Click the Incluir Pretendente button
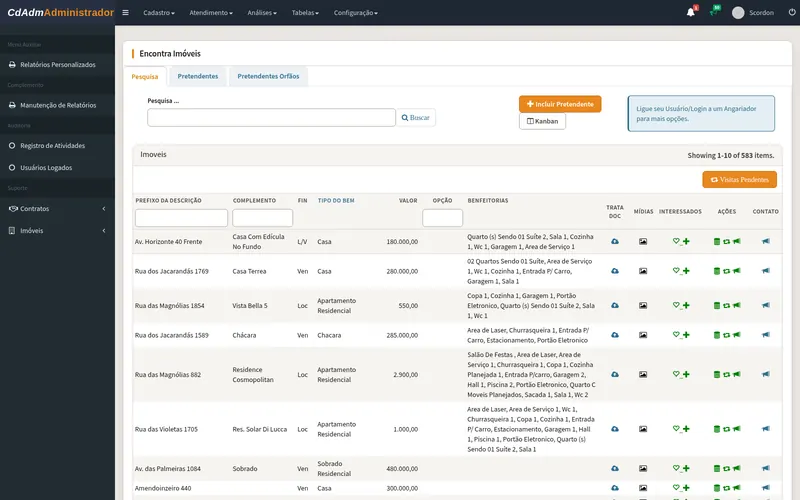The height and width of the screenshot is (500, 800). coord(560,104)
